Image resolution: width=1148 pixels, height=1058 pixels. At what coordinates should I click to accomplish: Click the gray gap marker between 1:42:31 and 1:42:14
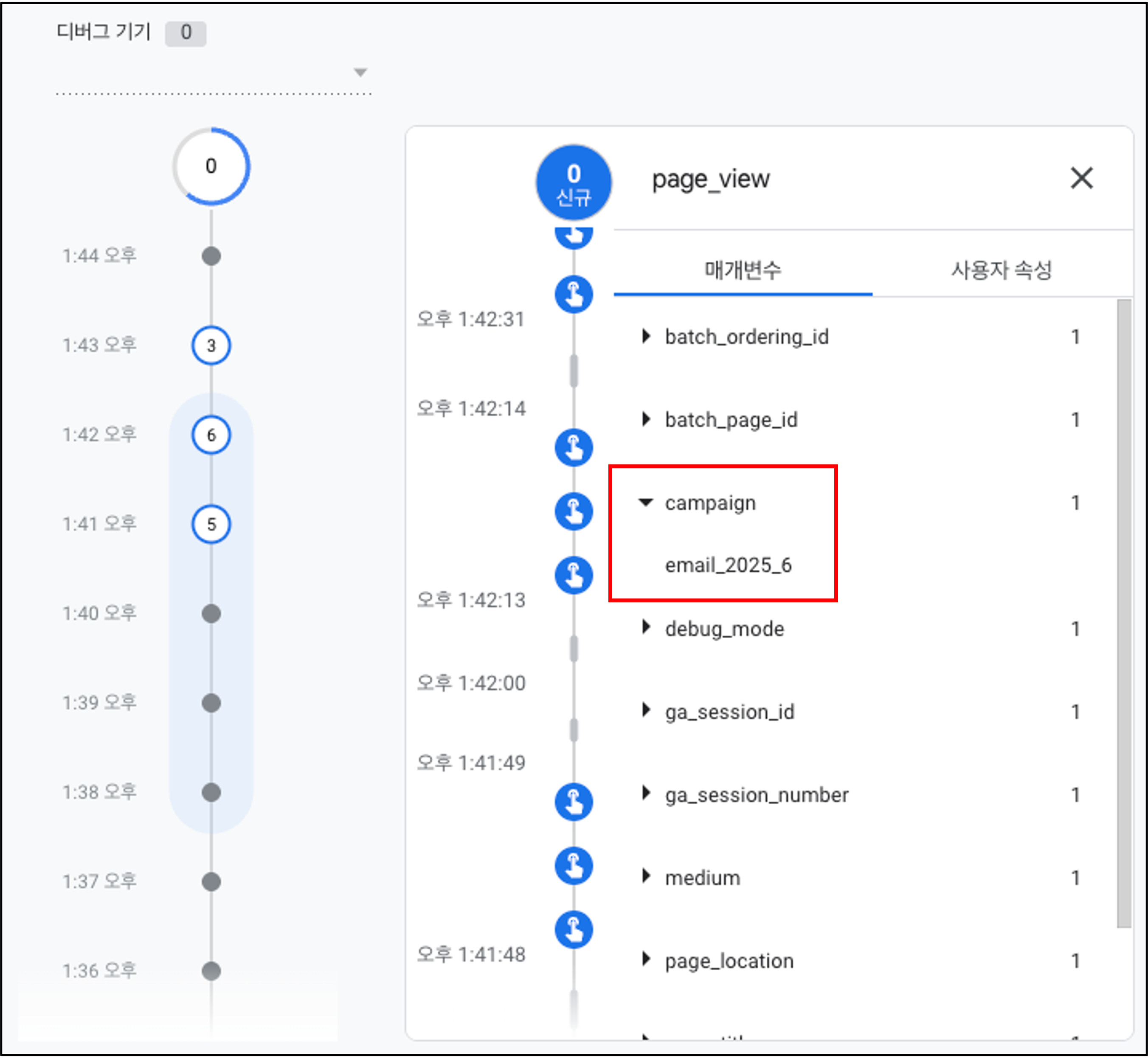click(574, 370)
